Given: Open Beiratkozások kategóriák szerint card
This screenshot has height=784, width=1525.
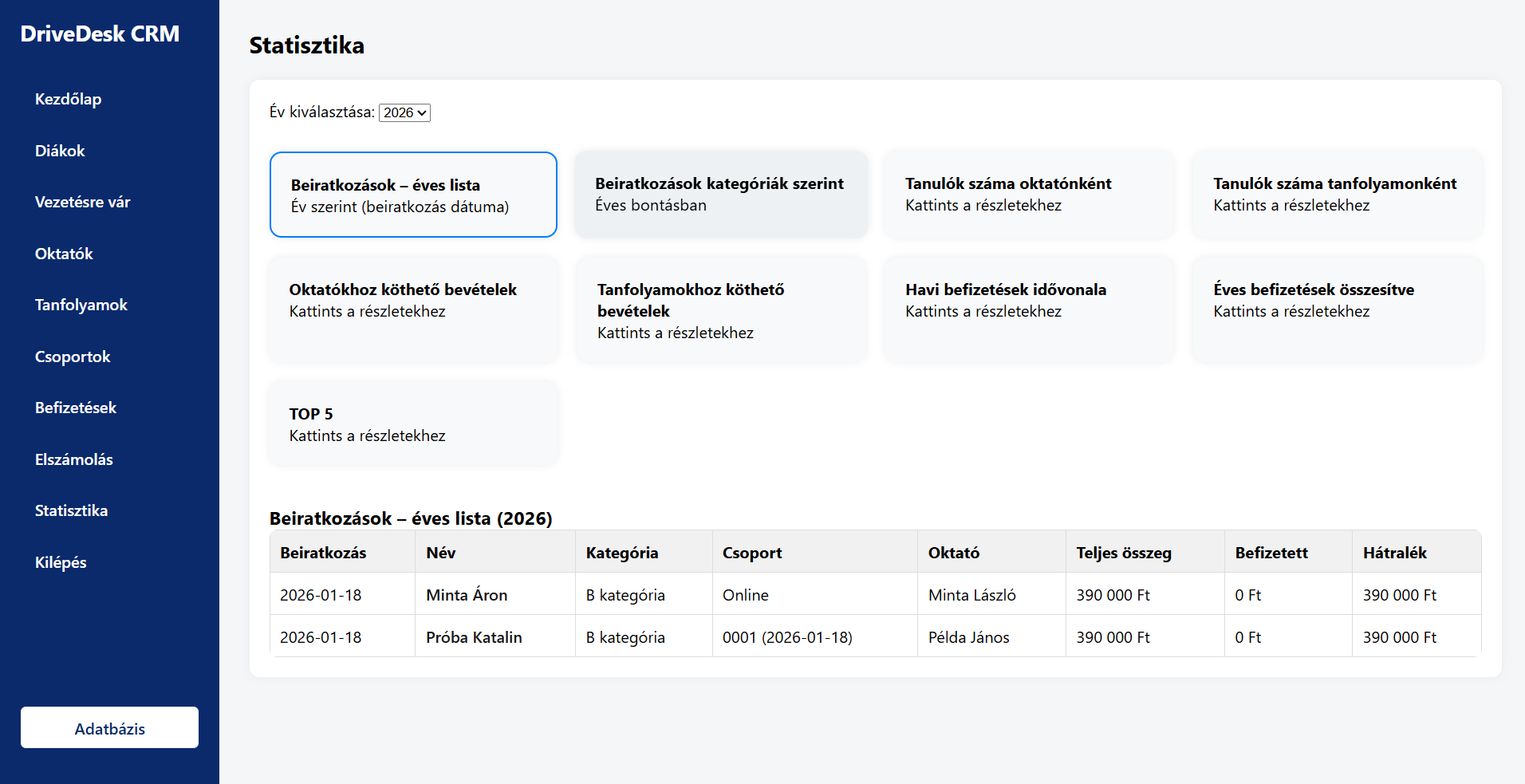Looking at the screenshot, I should [721, 195].
